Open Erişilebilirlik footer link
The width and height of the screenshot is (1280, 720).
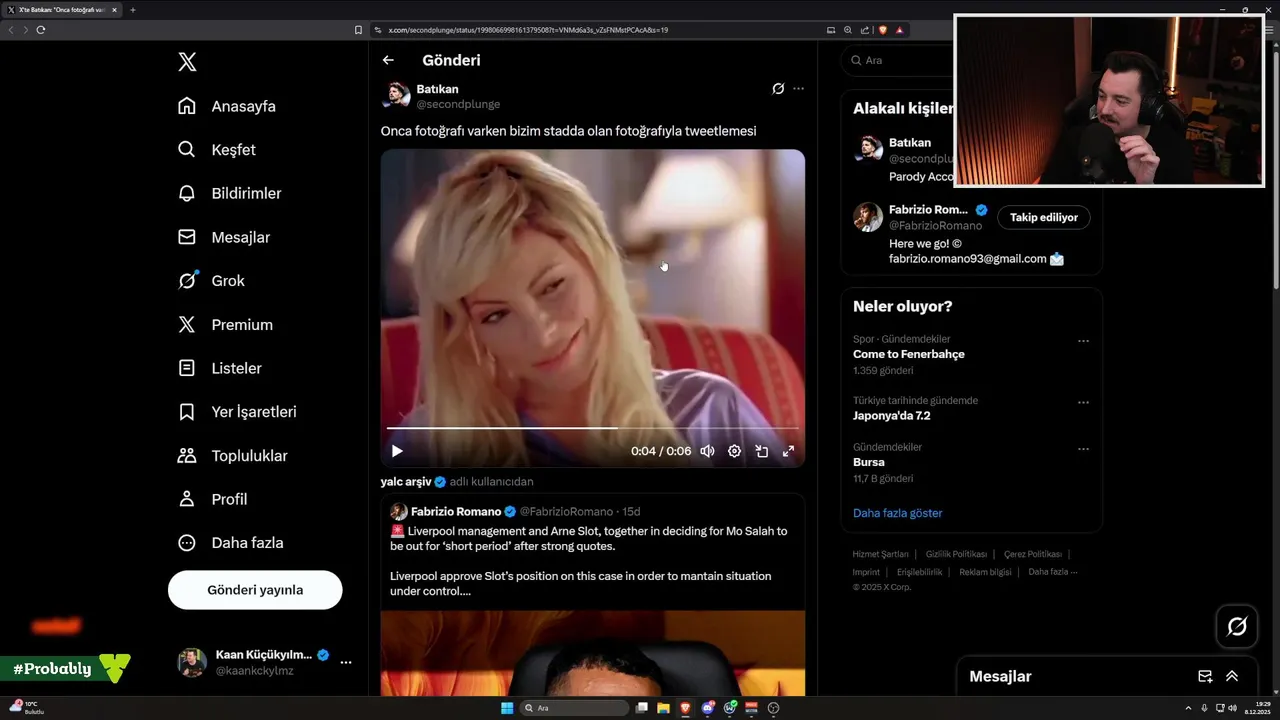point(919,572)
